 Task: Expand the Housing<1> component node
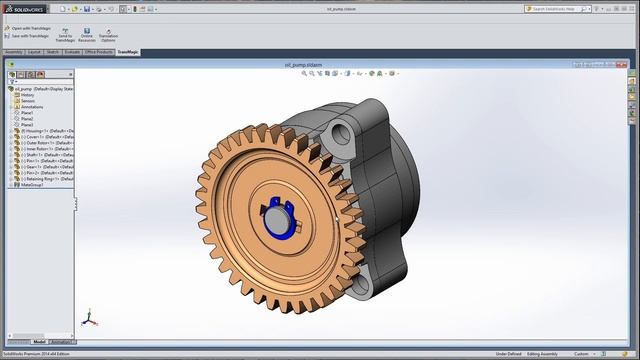pyautogui.click(x=11, y=131)
